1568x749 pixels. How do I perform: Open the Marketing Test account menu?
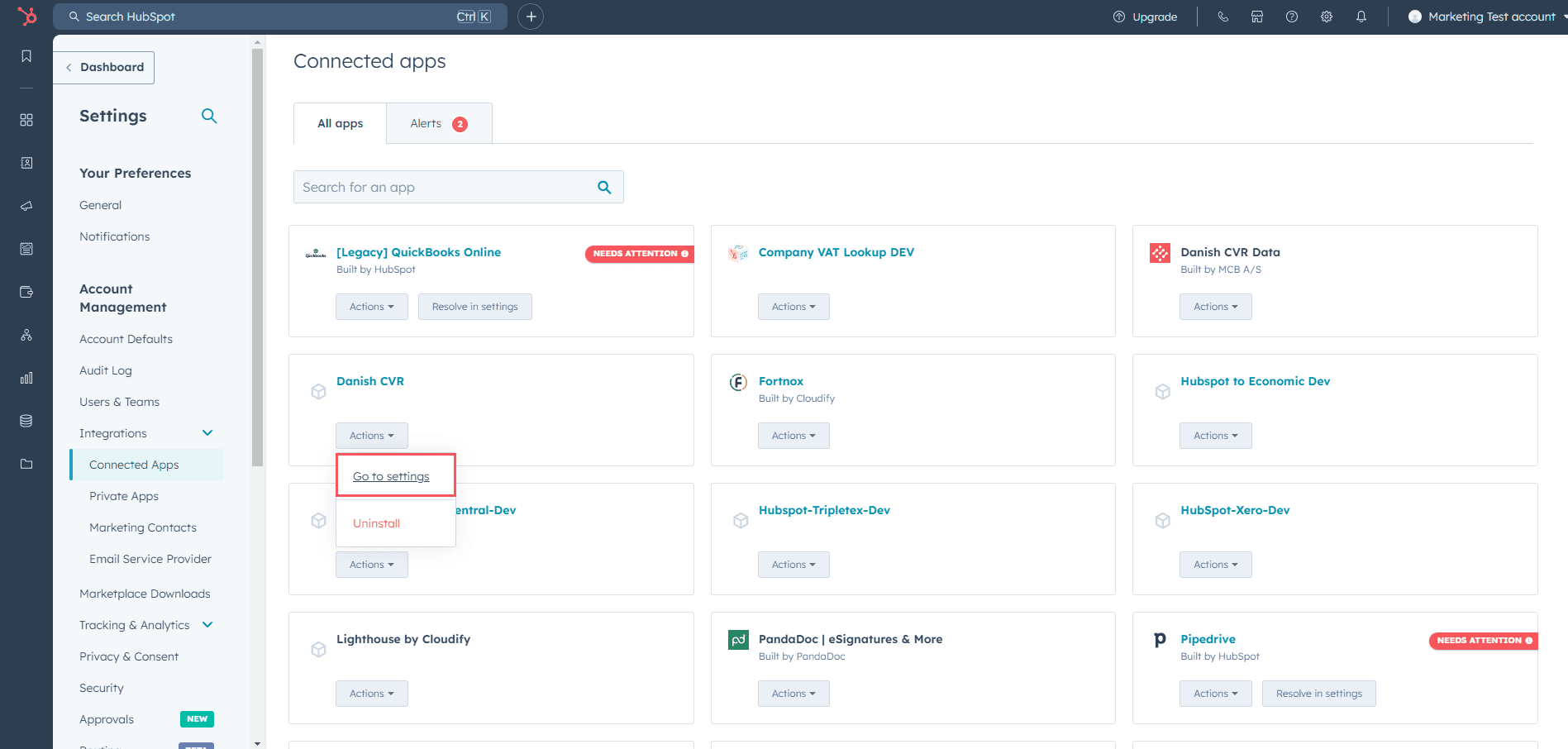[1486, 17]
